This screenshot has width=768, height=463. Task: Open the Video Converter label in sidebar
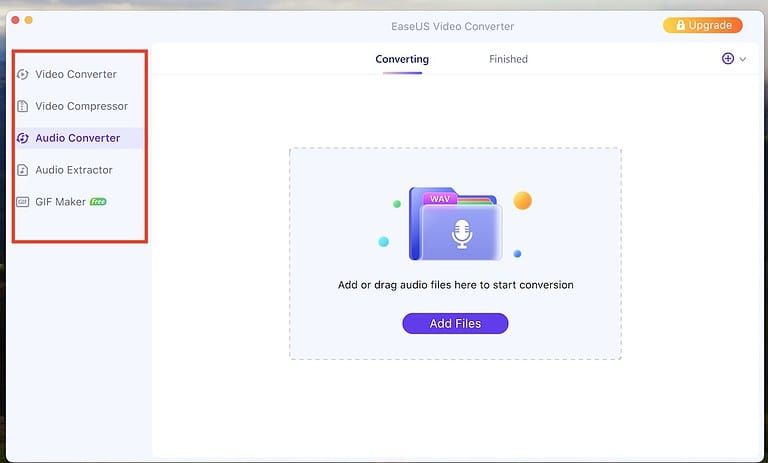[x=76, y=75]
